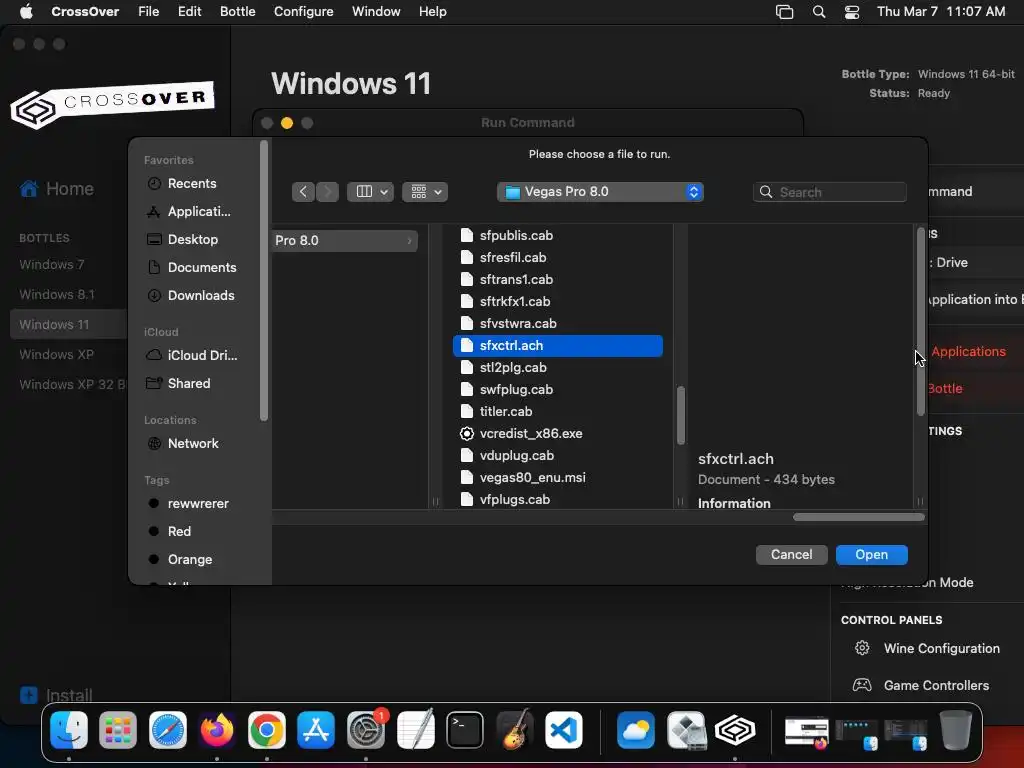The width and height of the screenshot is (1024, 768).
Task: Open the Vegas Pro 8.0 path popup
Action: [600, 192]
